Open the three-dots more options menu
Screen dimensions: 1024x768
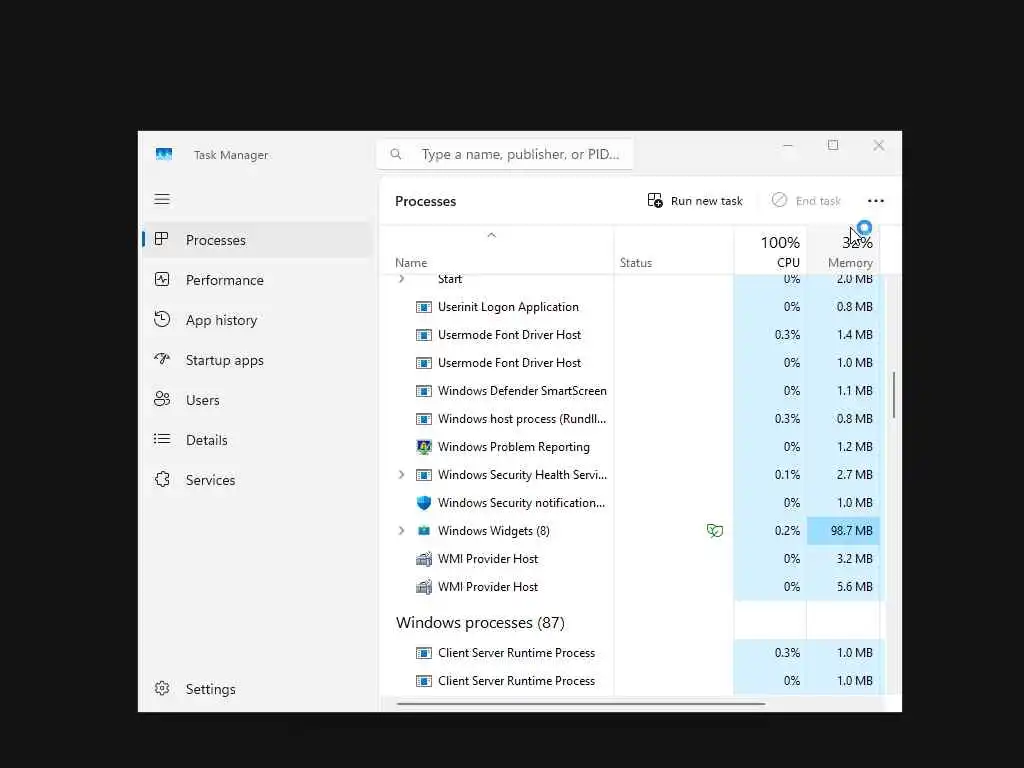click(x=876, y=200)
